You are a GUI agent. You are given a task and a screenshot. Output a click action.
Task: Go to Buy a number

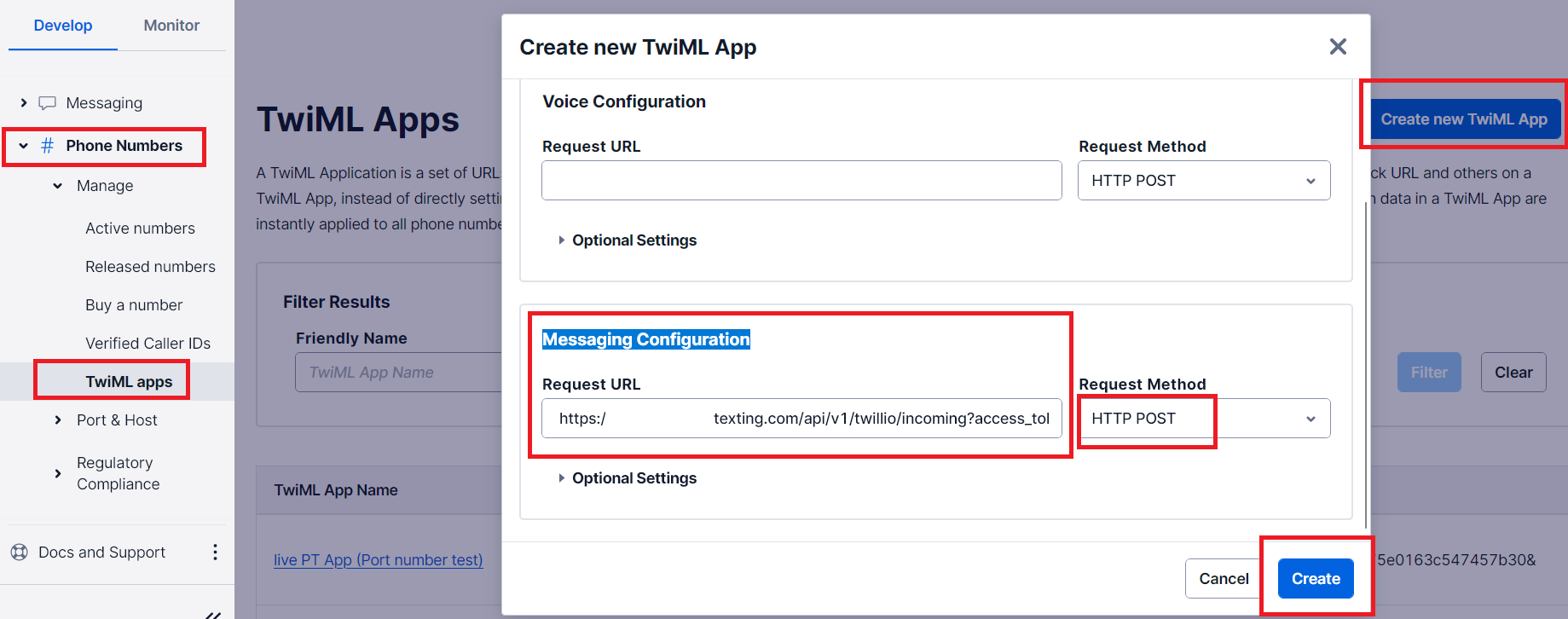coord(134,305)
